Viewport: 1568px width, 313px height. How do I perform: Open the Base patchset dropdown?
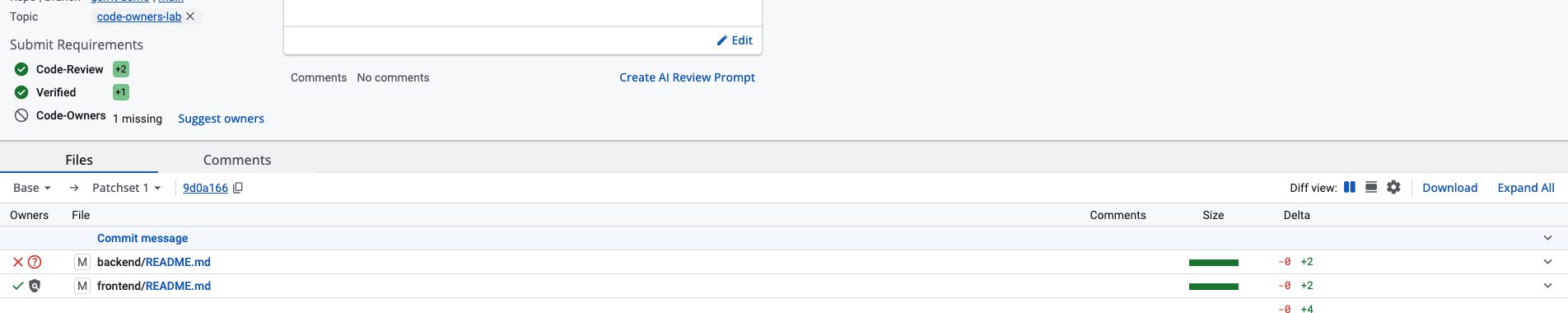tap(32, 188)
